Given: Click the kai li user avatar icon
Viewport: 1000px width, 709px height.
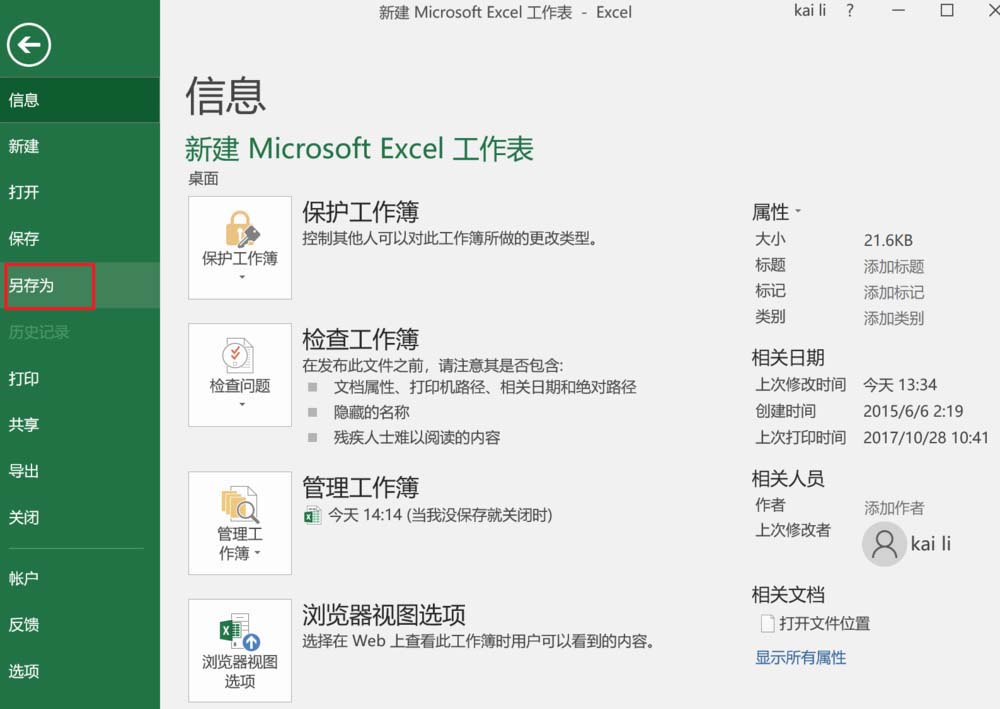Looking at the screenshot, I should click(884, 544).
